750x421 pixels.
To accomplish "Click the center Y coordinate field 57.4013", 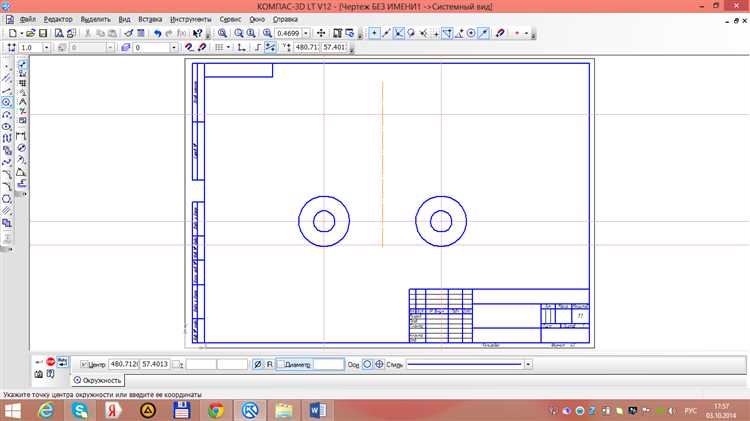I will click(x=155, y=365).
